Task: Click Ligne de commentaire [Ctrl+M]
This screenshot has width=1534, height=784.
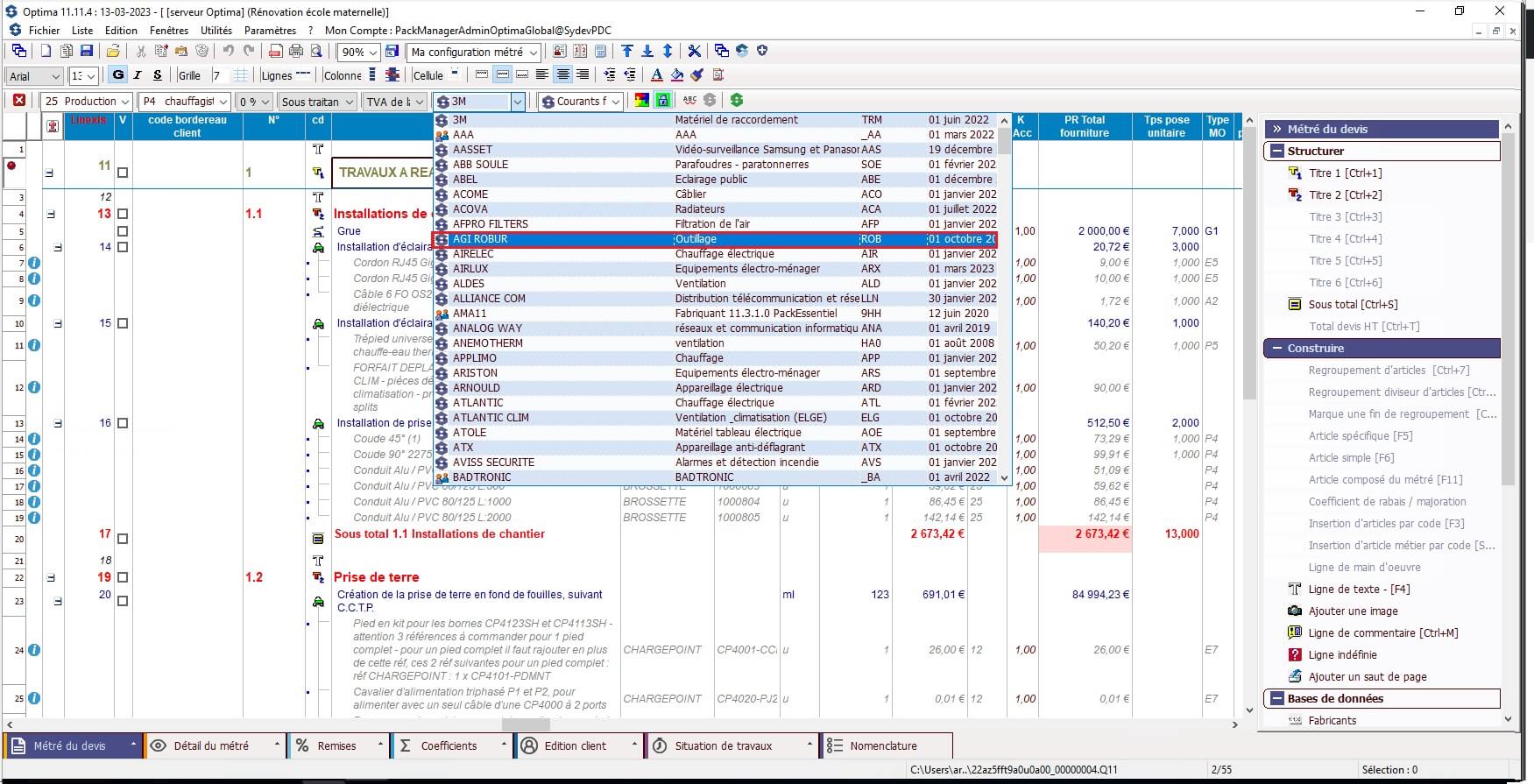Action: point(1383,632)
